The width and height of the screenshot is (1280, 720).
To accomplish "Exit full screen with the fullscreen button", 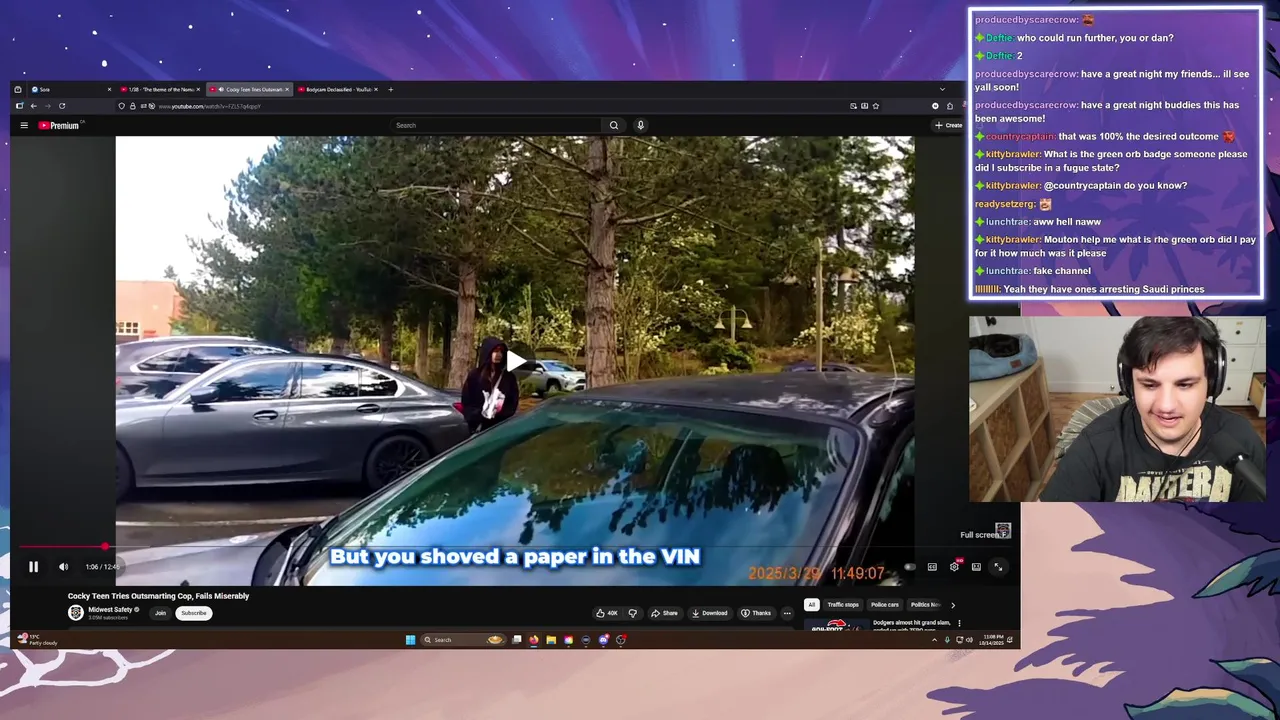I will (x=998, y=567).
